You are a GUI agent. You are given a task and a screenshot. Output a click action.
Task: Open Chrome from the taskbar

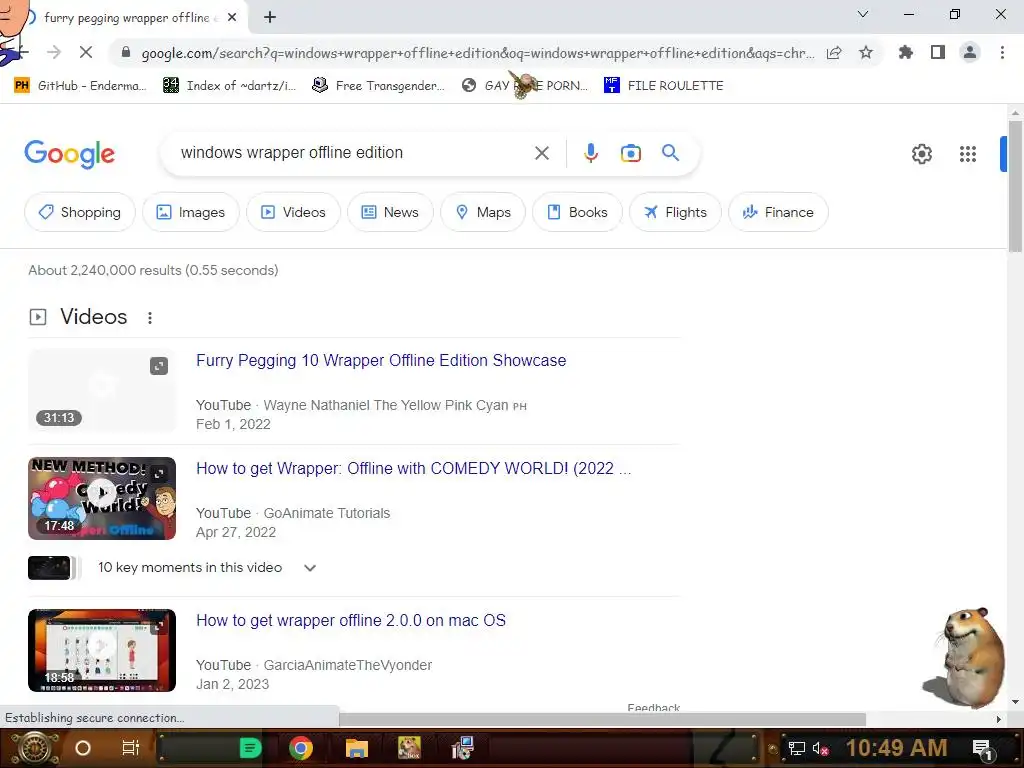tap(300, 748)
